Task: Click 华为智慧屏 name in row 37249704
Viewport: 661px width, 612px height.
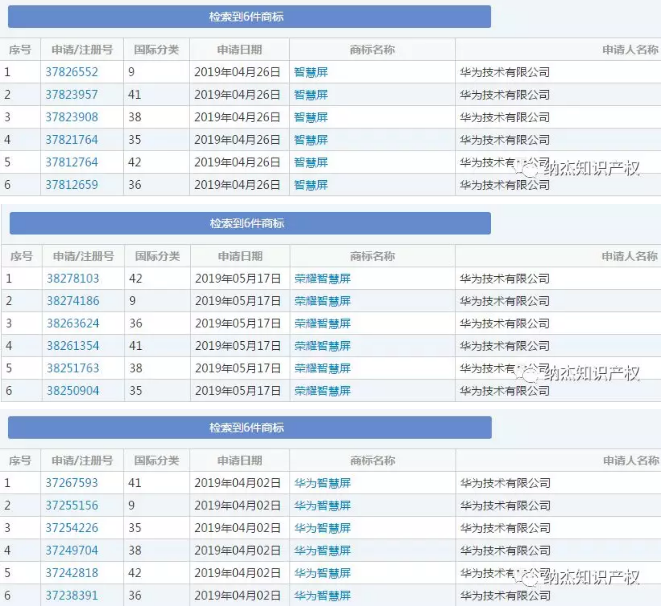Action: pos(322,550)
